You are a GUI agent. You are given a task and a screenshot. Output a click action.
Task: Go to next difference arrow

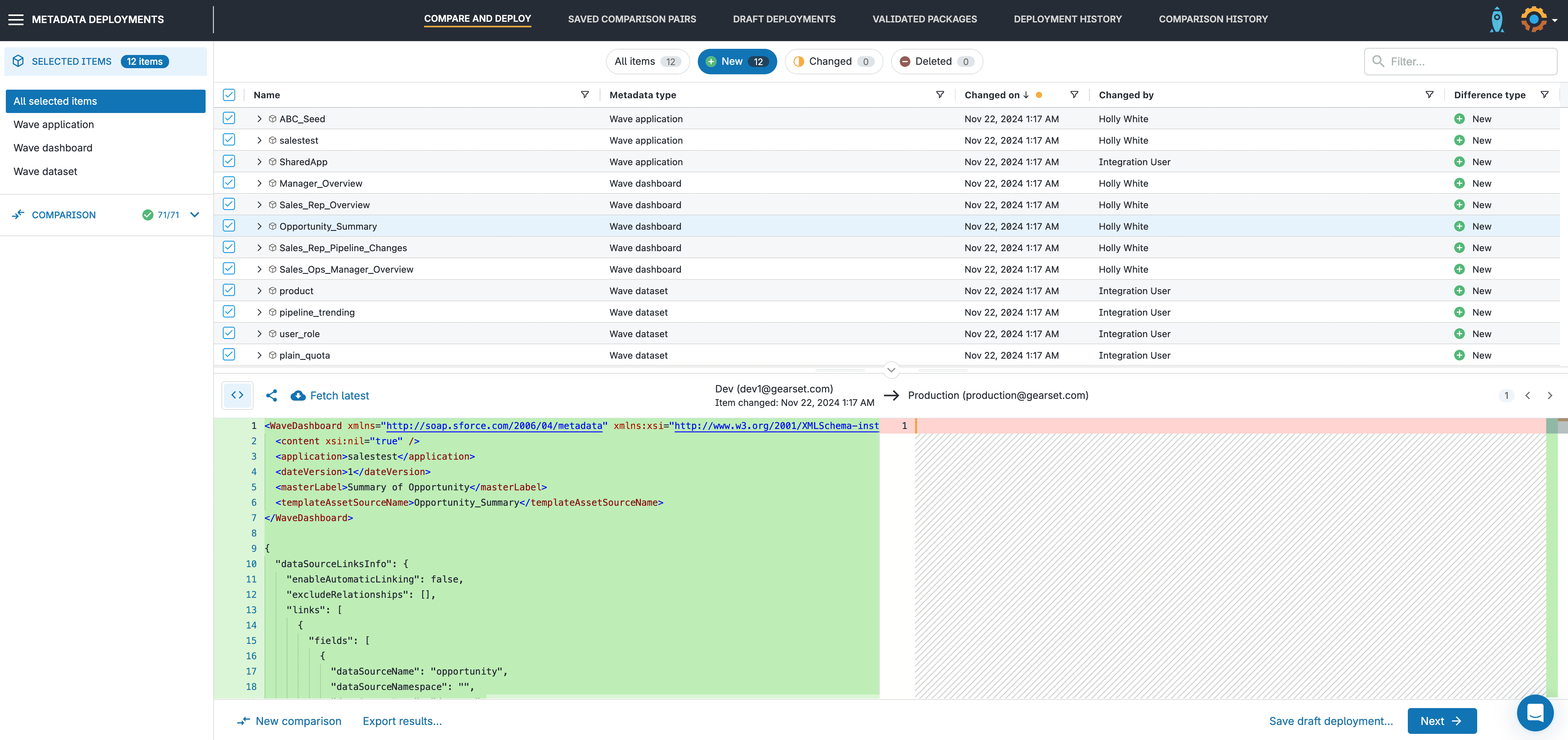click(1550, 396)
